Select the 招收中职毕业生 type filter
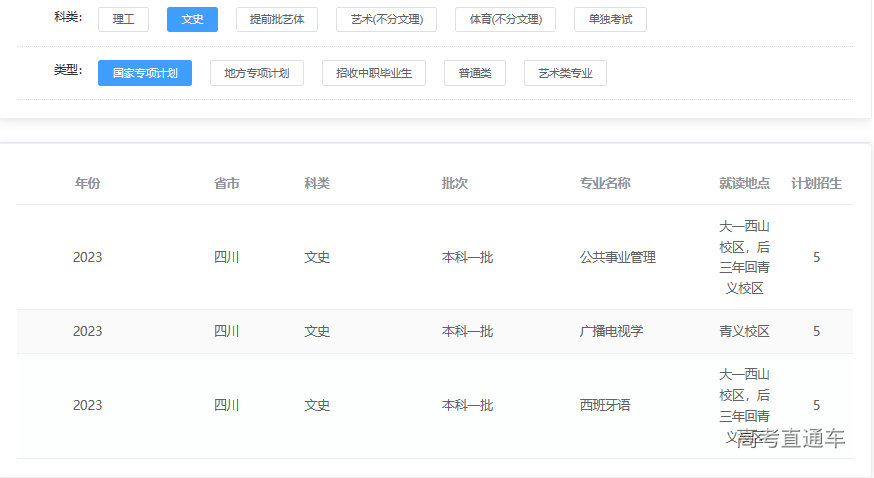The image size is (874, 478). point(374,73)
